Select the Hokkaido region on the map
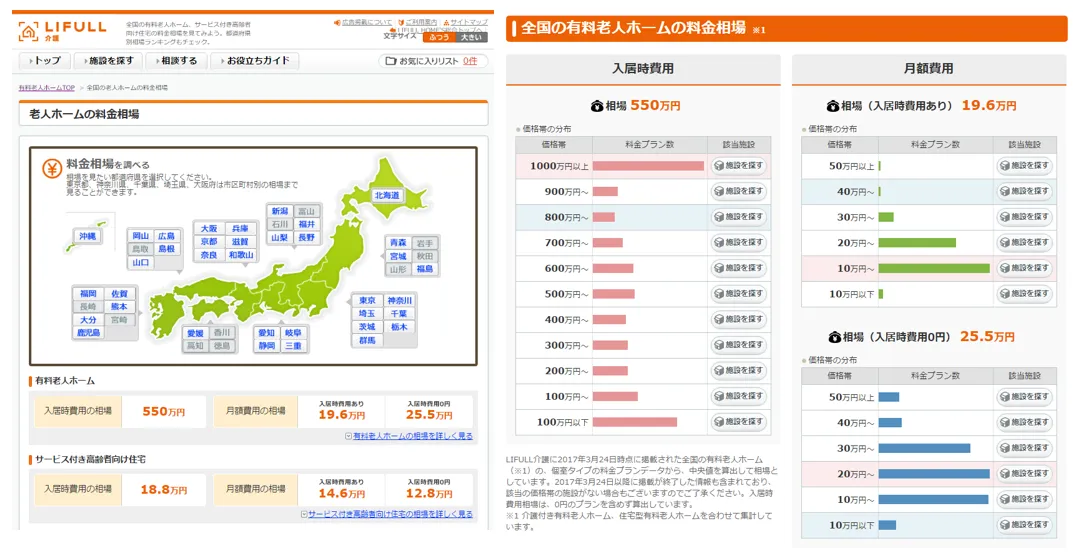Screen dimensions: 1073x556 click(386, 195)
